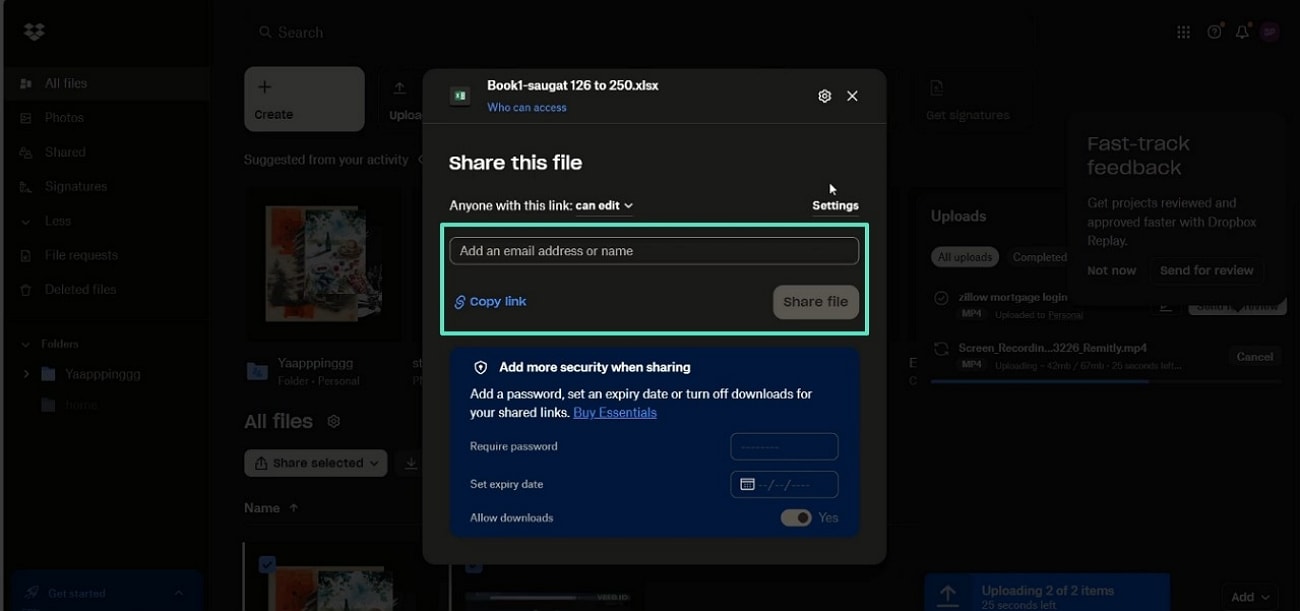
Task: Click the Excel file icon beside Book1-saugat filename
Action: (460, 95)
